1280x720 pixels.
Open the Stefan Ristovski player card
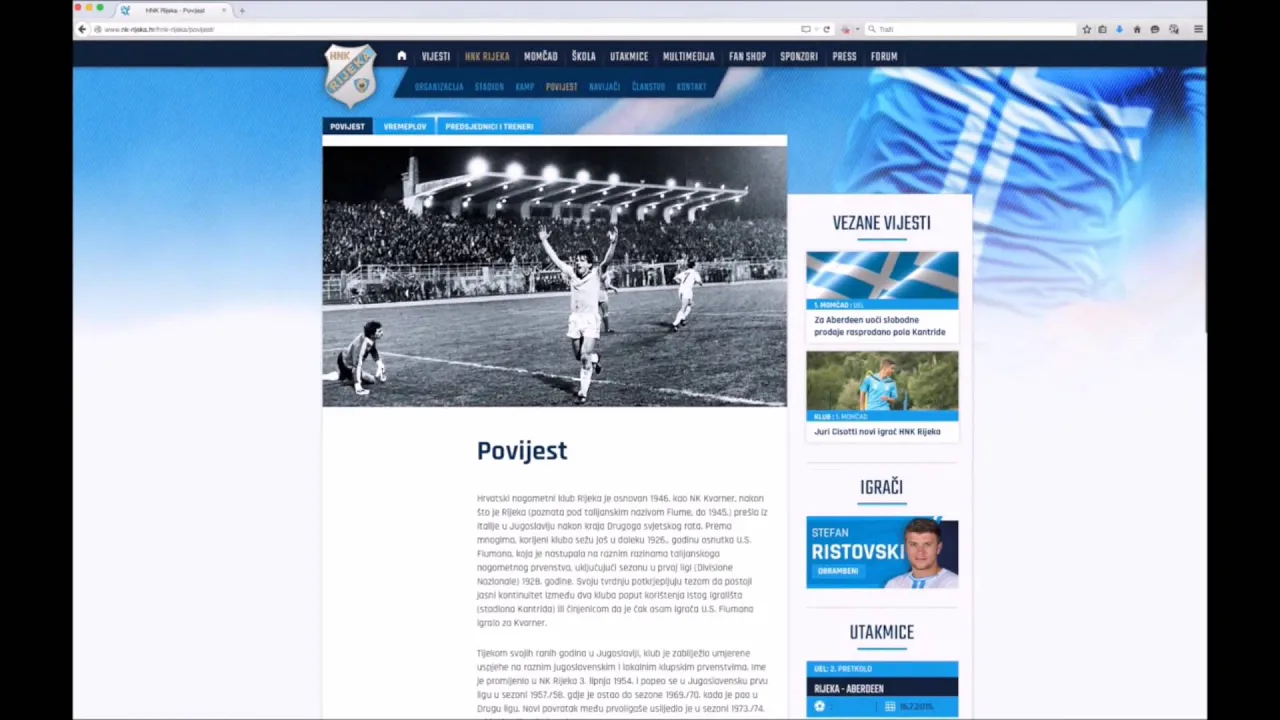click(882, 552)
